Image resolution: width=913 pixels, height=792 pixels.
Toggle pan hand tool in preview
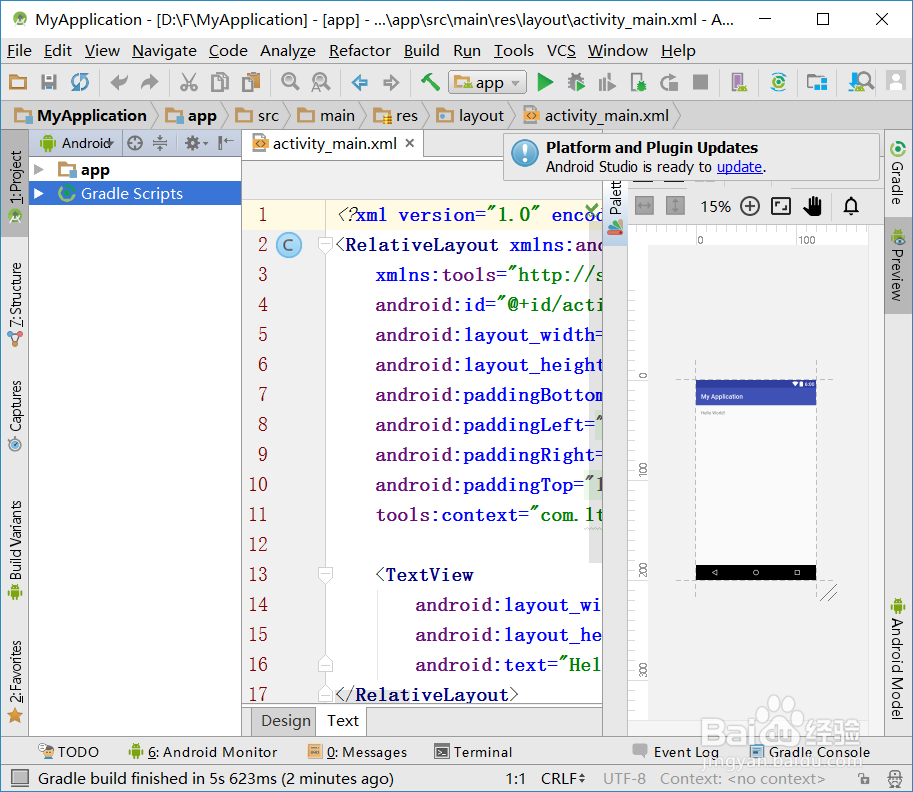[x=813, y=206]
